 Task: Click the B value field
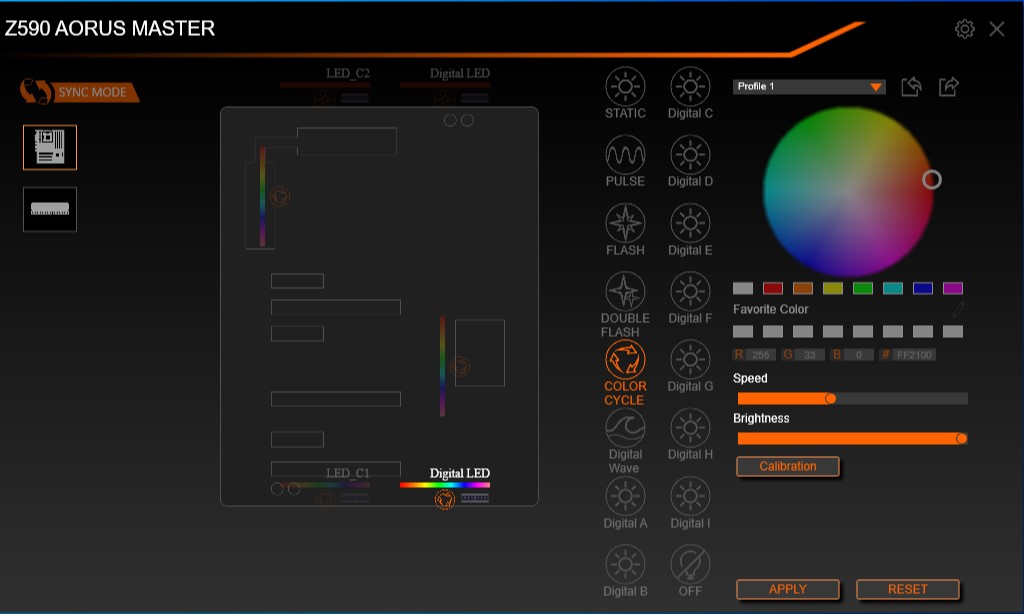(858, 355)
